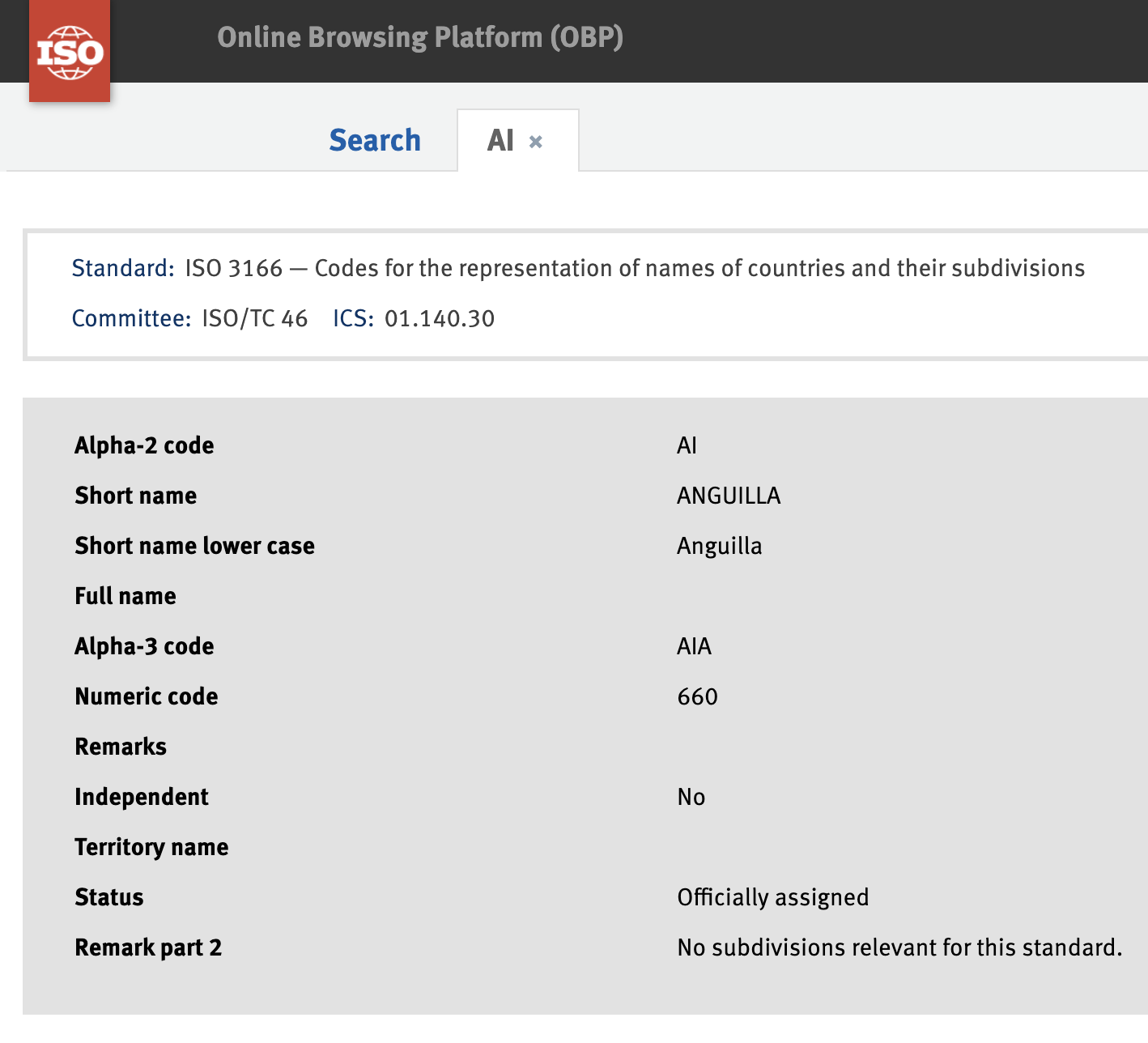Close the AI tab with the x icon
The height and width of the screenshot is (1043, 1148).
tap(535, 142)
